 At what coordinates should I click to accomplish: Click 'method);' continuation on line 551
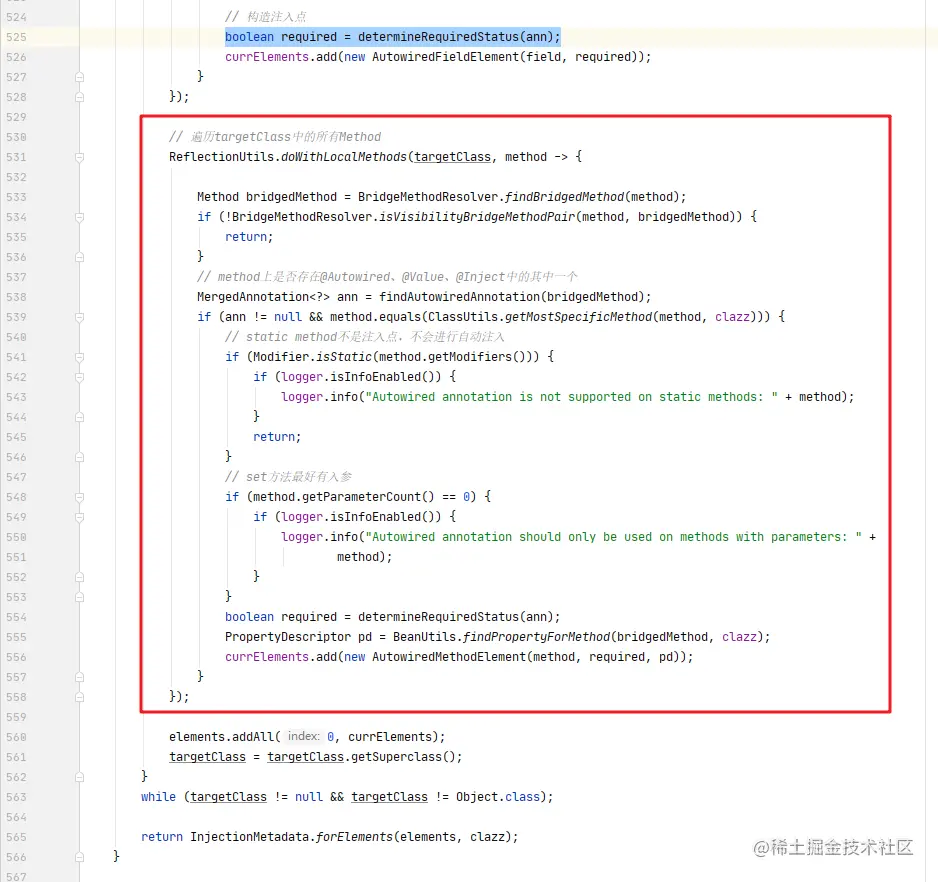click(x=365, y=557)
